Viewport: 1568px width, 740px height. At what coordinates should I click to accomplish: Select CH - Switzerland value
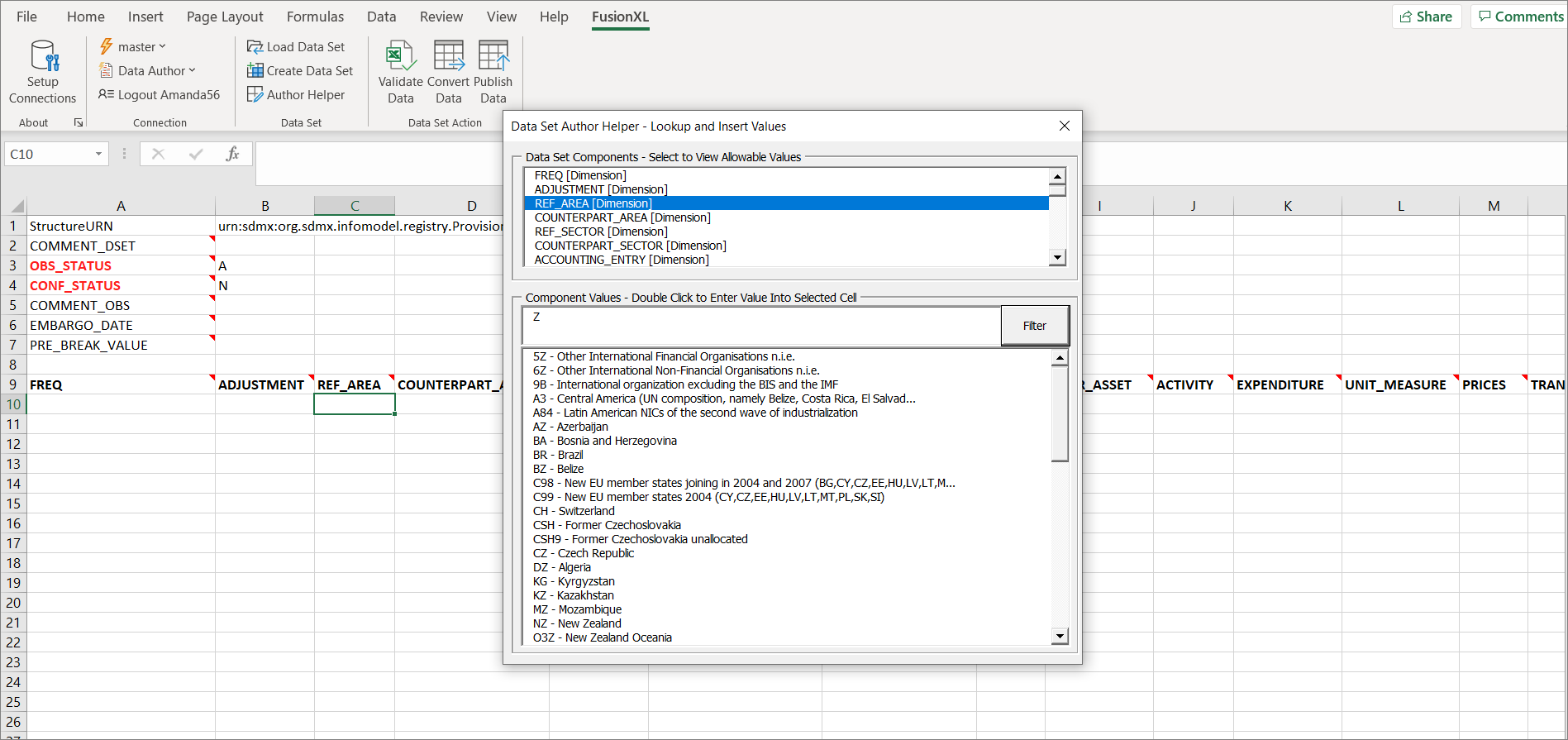574,511
